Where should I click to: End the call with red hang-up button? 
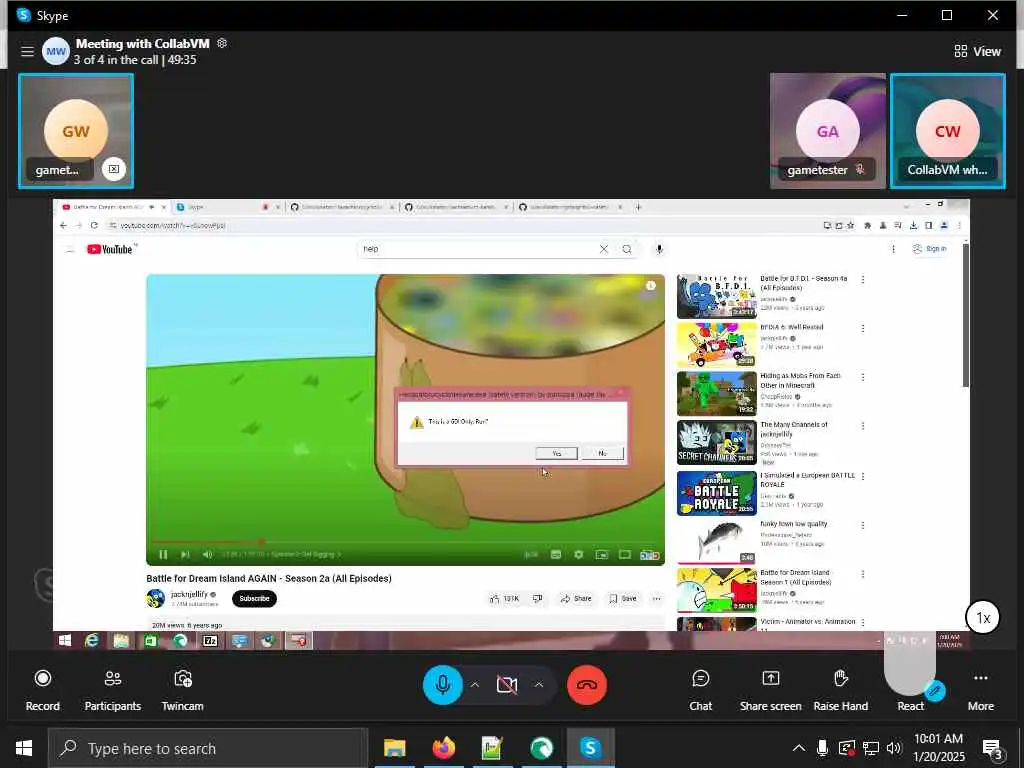pyautogui.click(x=586, y=684)
